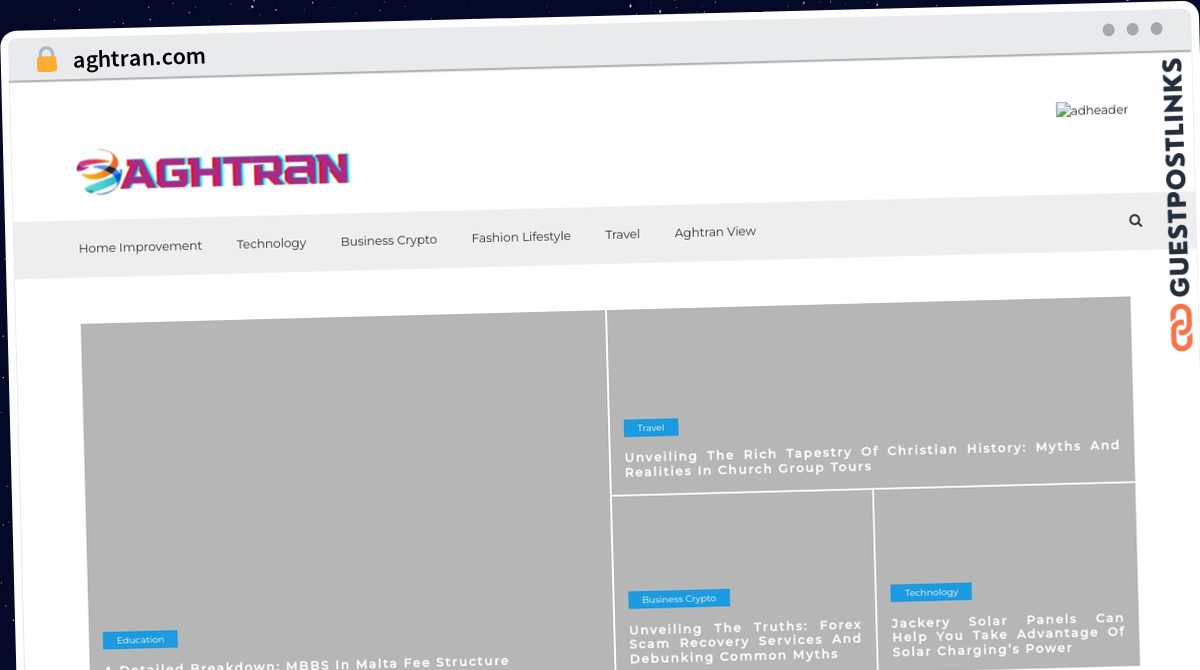Click the first gray window dot

click(x=1108, y=29)
